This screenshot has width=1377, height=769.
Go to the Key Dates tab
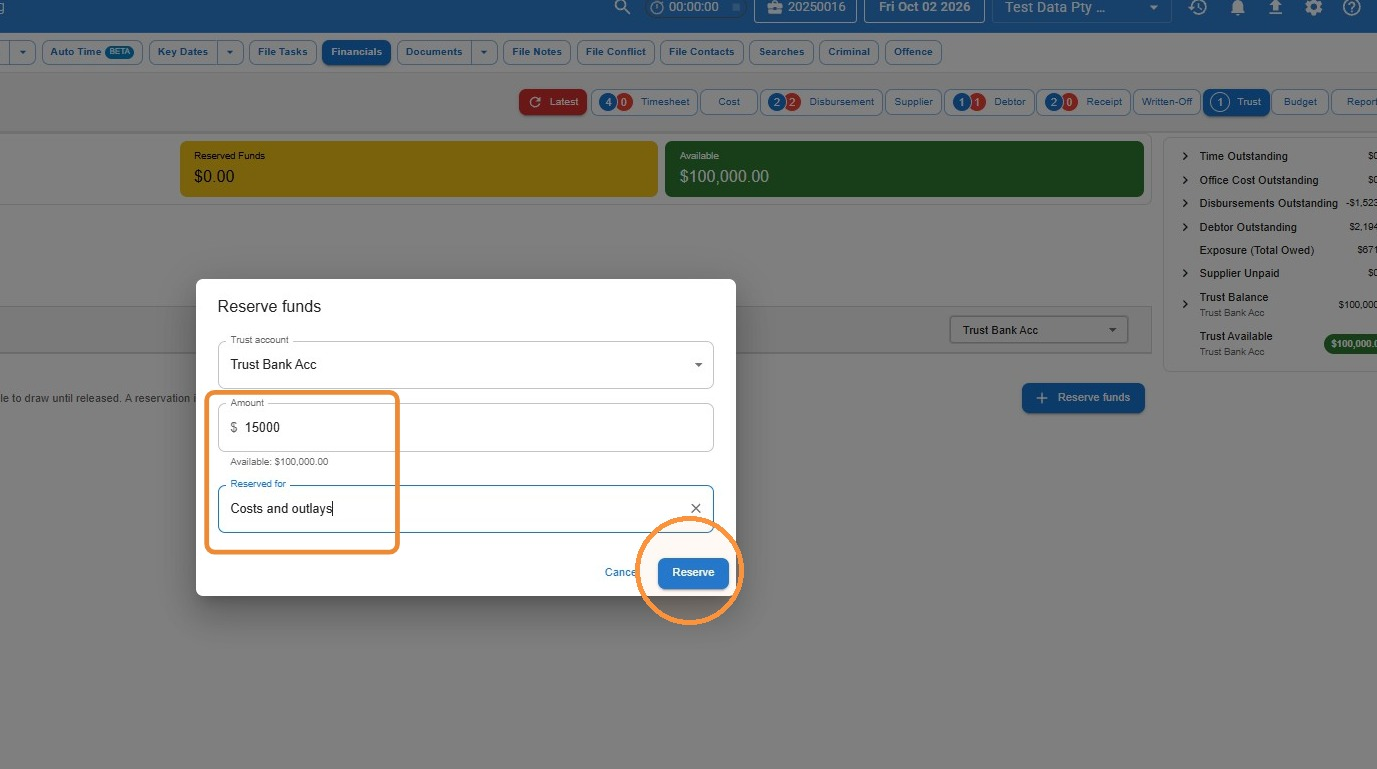click(x=183, y=52)
